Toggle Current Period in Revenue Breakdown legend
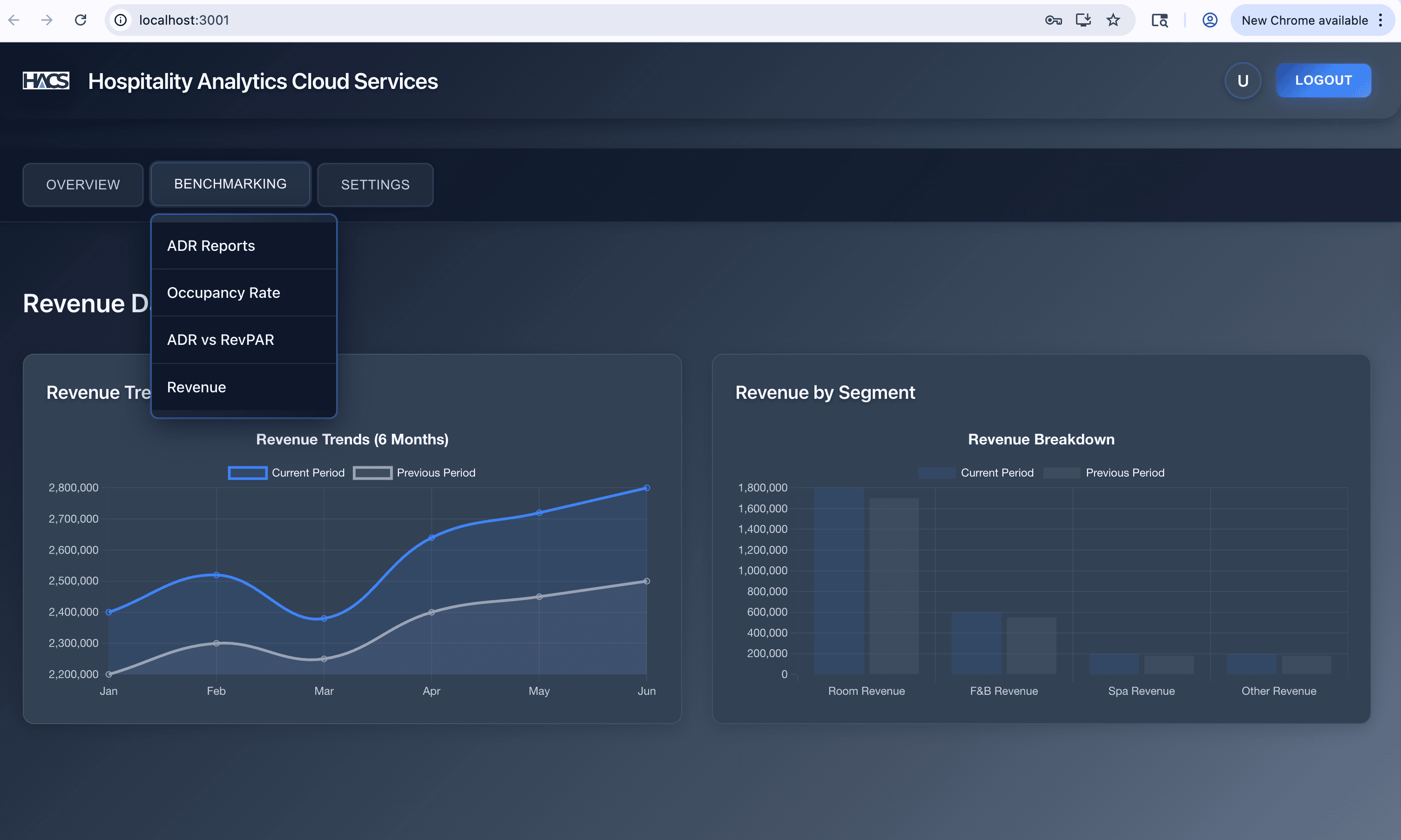Image resolution: width=1401 pixels, height=840 pixels. pyautogui.click(x=976, y=473)
